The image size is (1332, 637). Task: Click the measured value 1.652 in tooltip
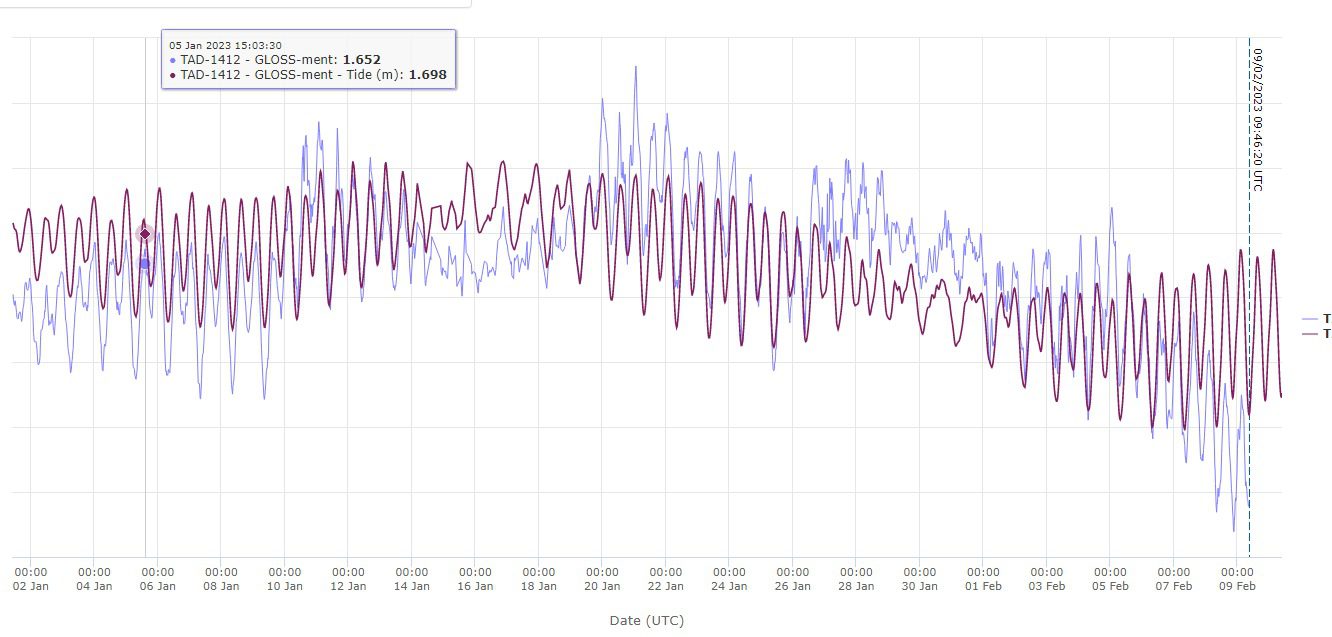coord(361,60)
